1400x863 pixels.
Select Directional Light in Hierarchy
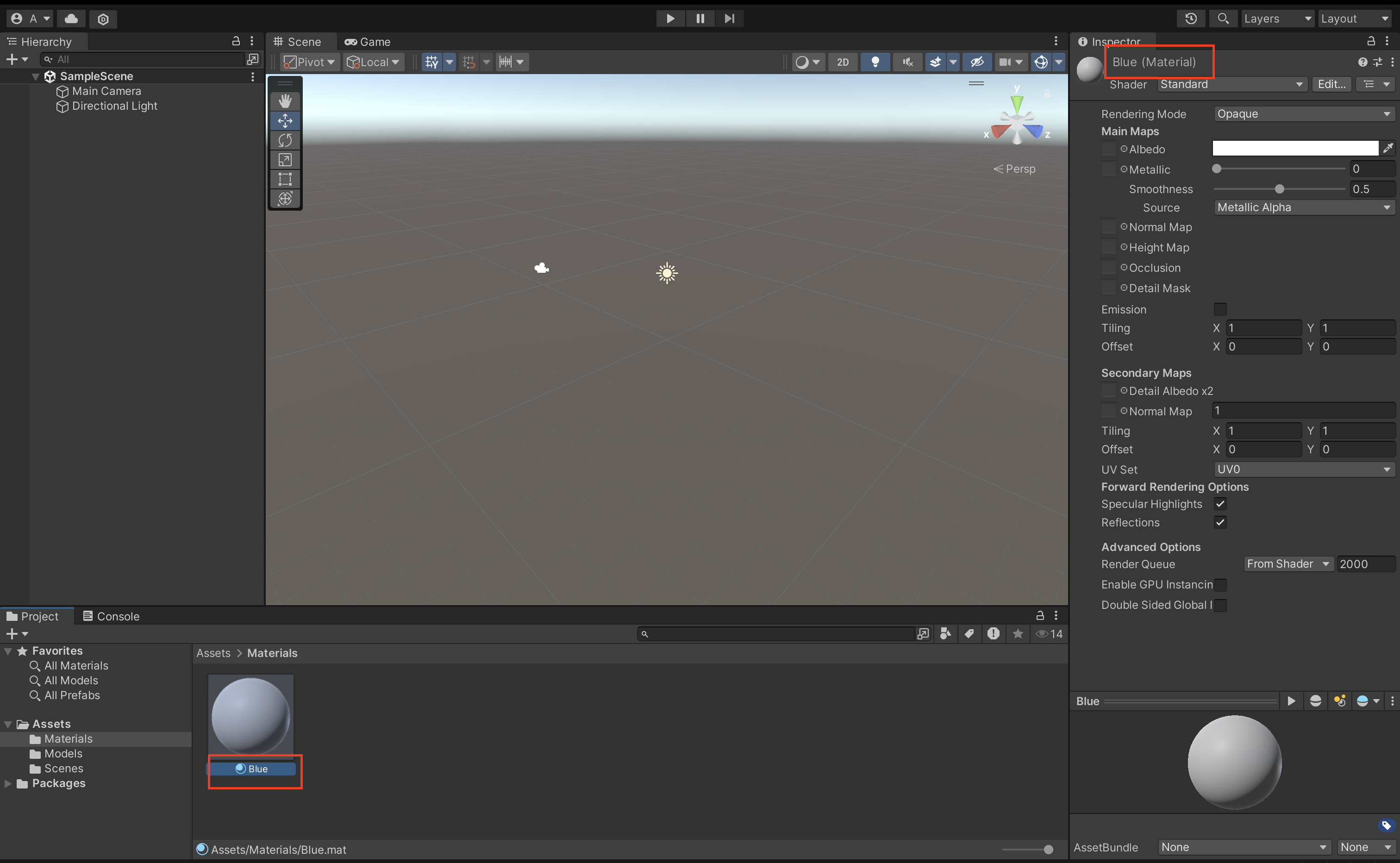(x=114, y=106)
